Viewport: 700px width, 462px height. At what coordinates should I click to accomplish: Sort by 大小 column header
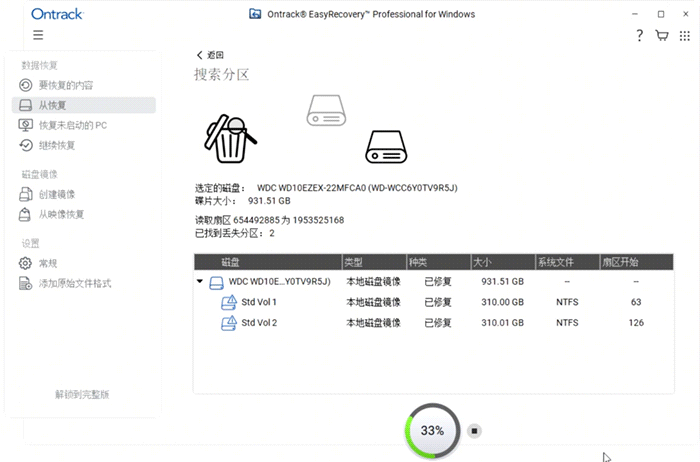tap(503, 262)
